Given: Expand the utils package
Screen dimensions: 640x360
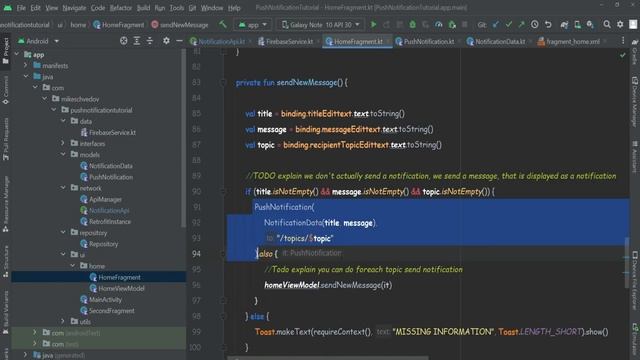Looking at the screenshot, I should [x=63, y=322].
